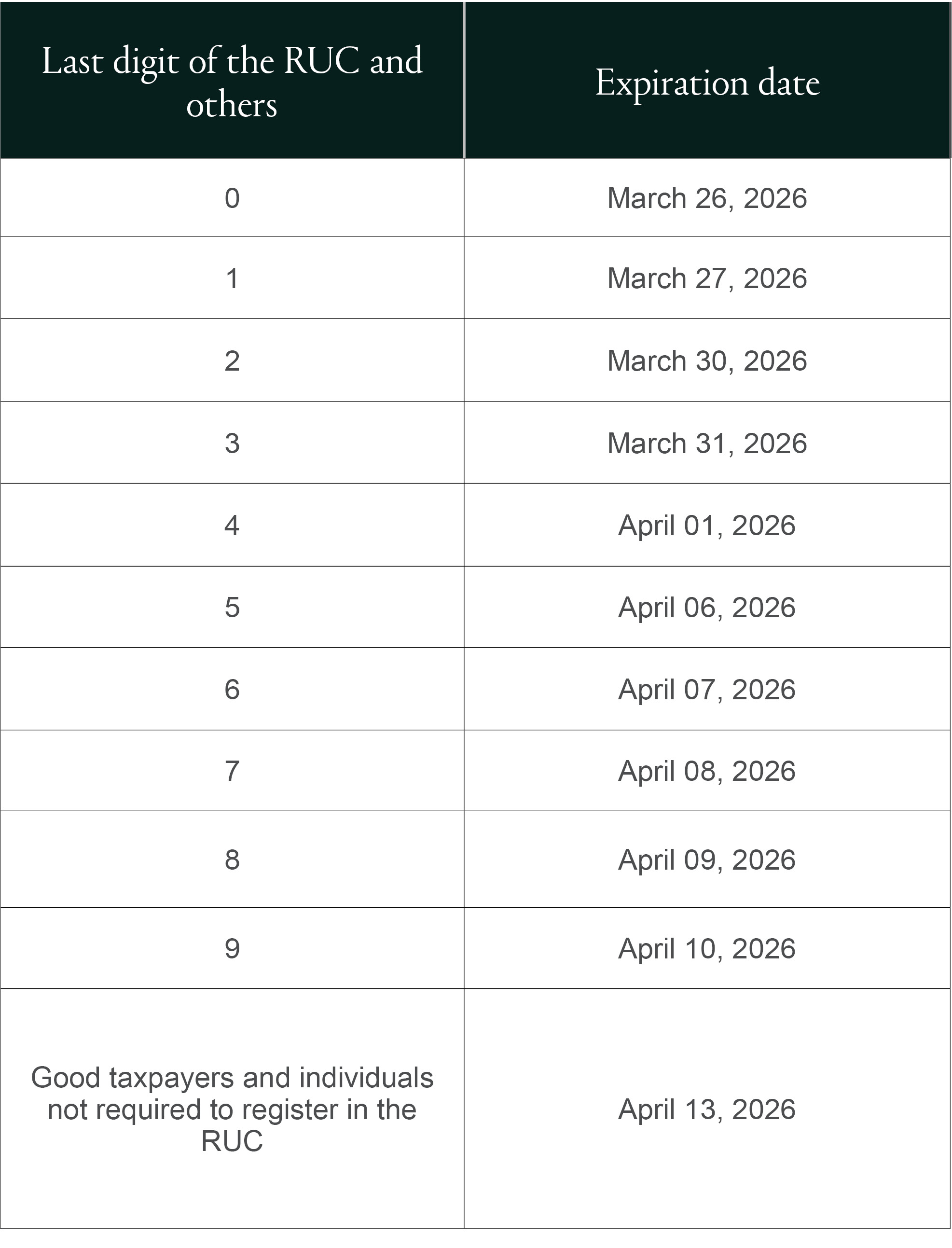Click the April 06, 2026 date

tap(707, 607)
